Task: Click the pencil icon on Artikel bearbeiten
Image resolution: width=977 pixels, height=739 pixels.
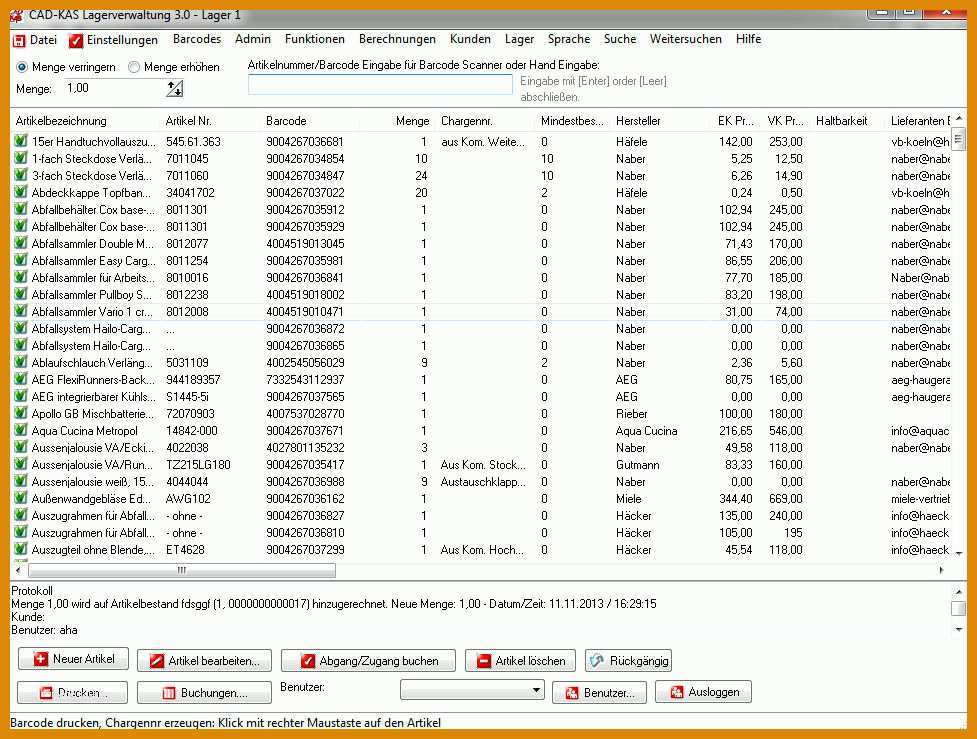Action: 157,660
